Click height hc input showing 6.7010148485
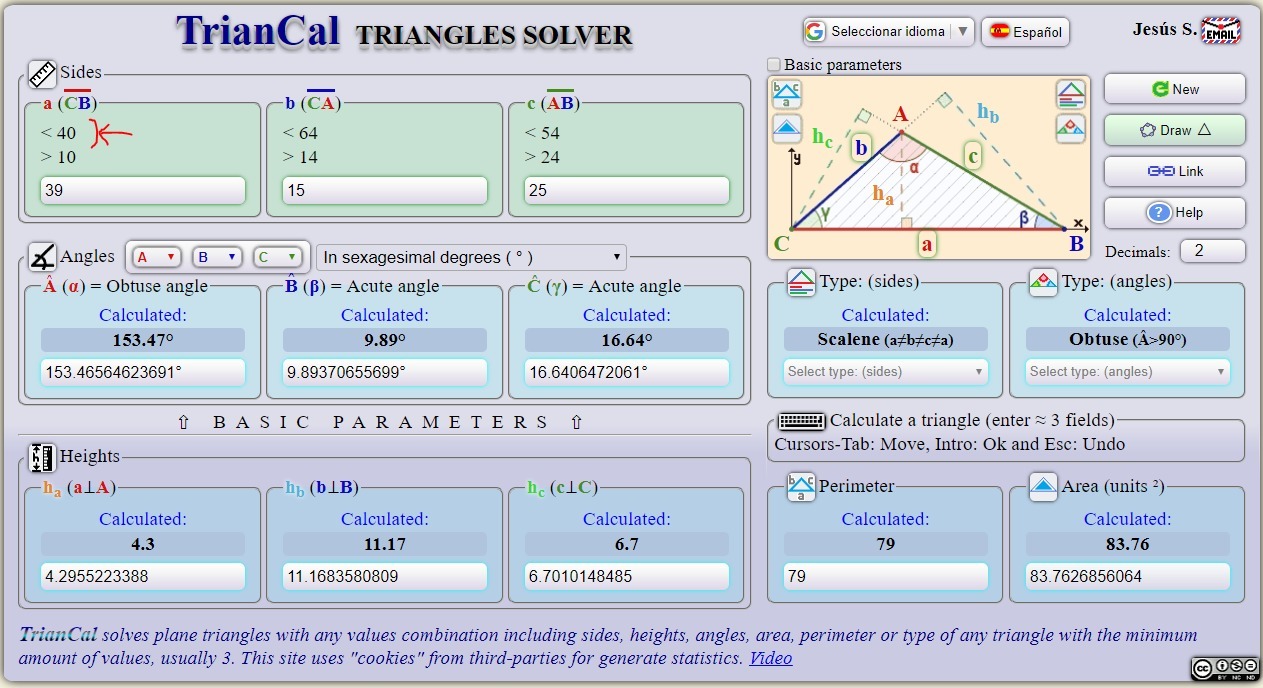The image size is (1263, 688). (627, 577)
